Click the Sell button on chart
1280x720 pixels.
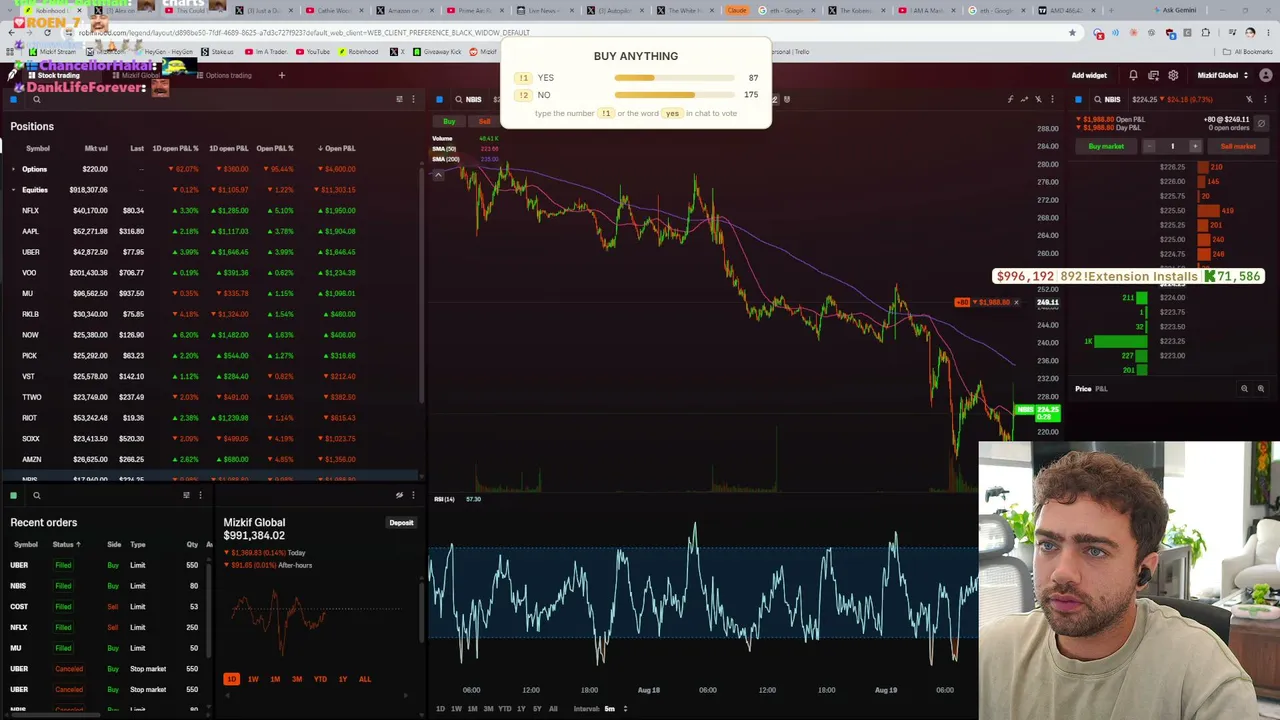click(x=485, y=121)
